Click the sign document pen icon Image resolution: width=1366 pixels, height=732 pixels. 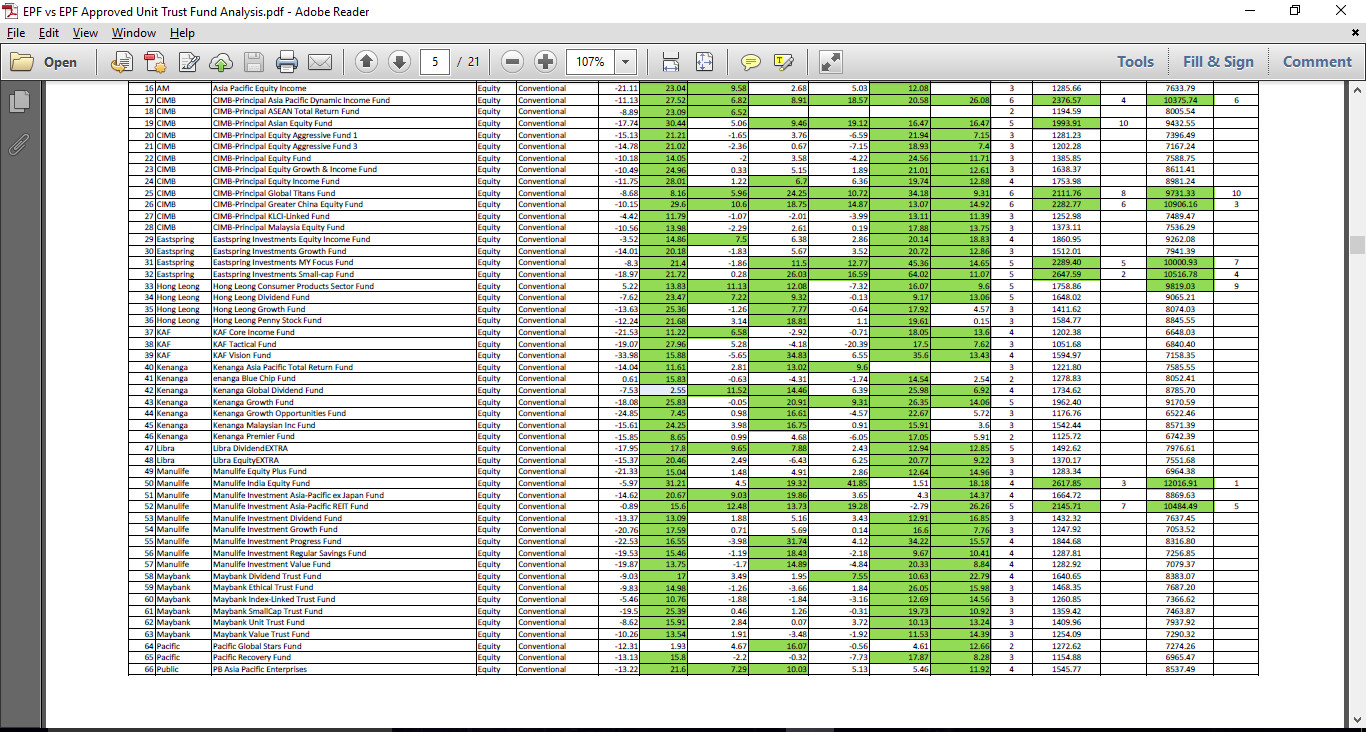(188, 62)
